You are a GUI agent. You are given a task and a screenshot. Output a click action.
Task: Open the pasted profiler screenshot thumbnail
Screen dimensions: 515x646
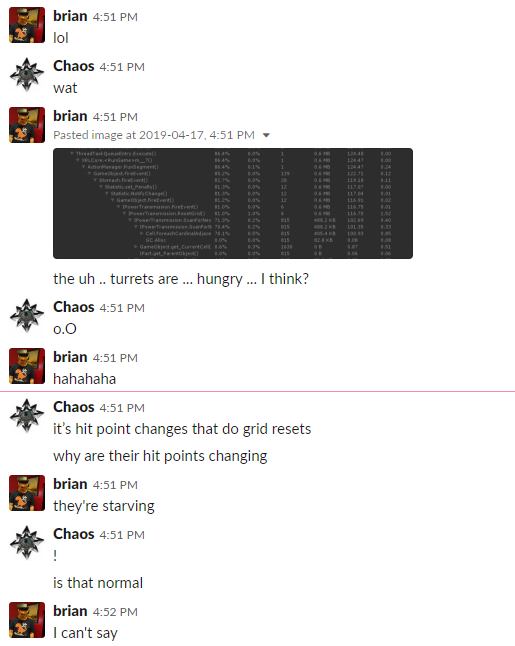click(233, 204)
